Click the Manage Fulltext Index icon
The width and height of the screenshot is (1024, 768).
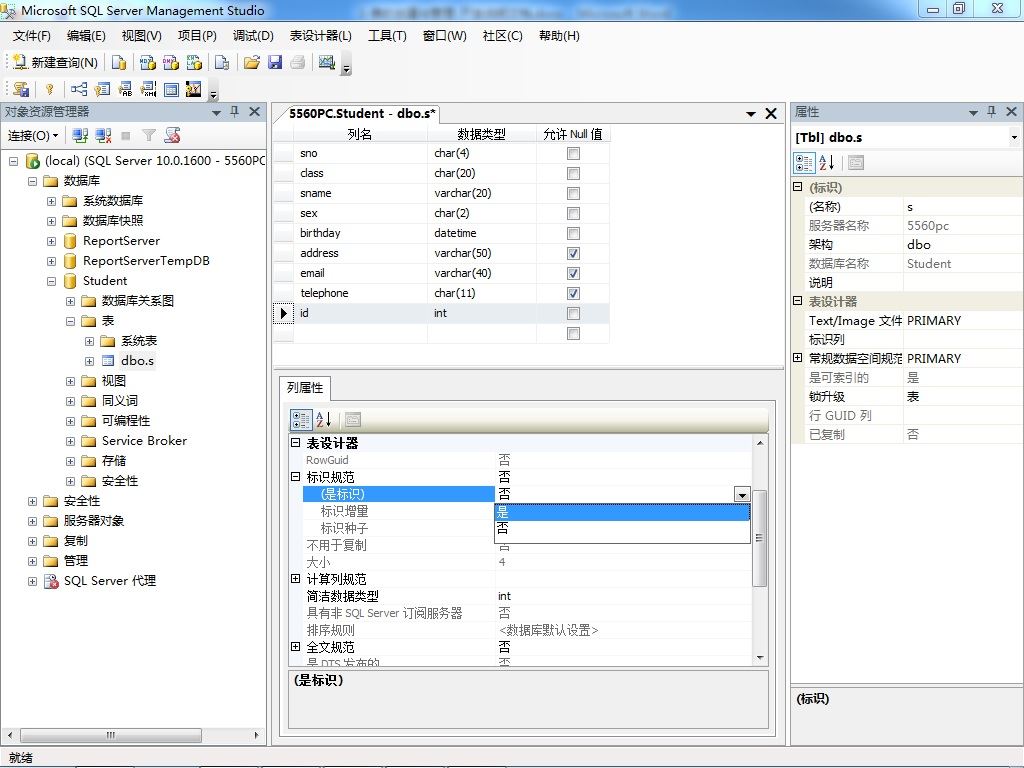125,89
